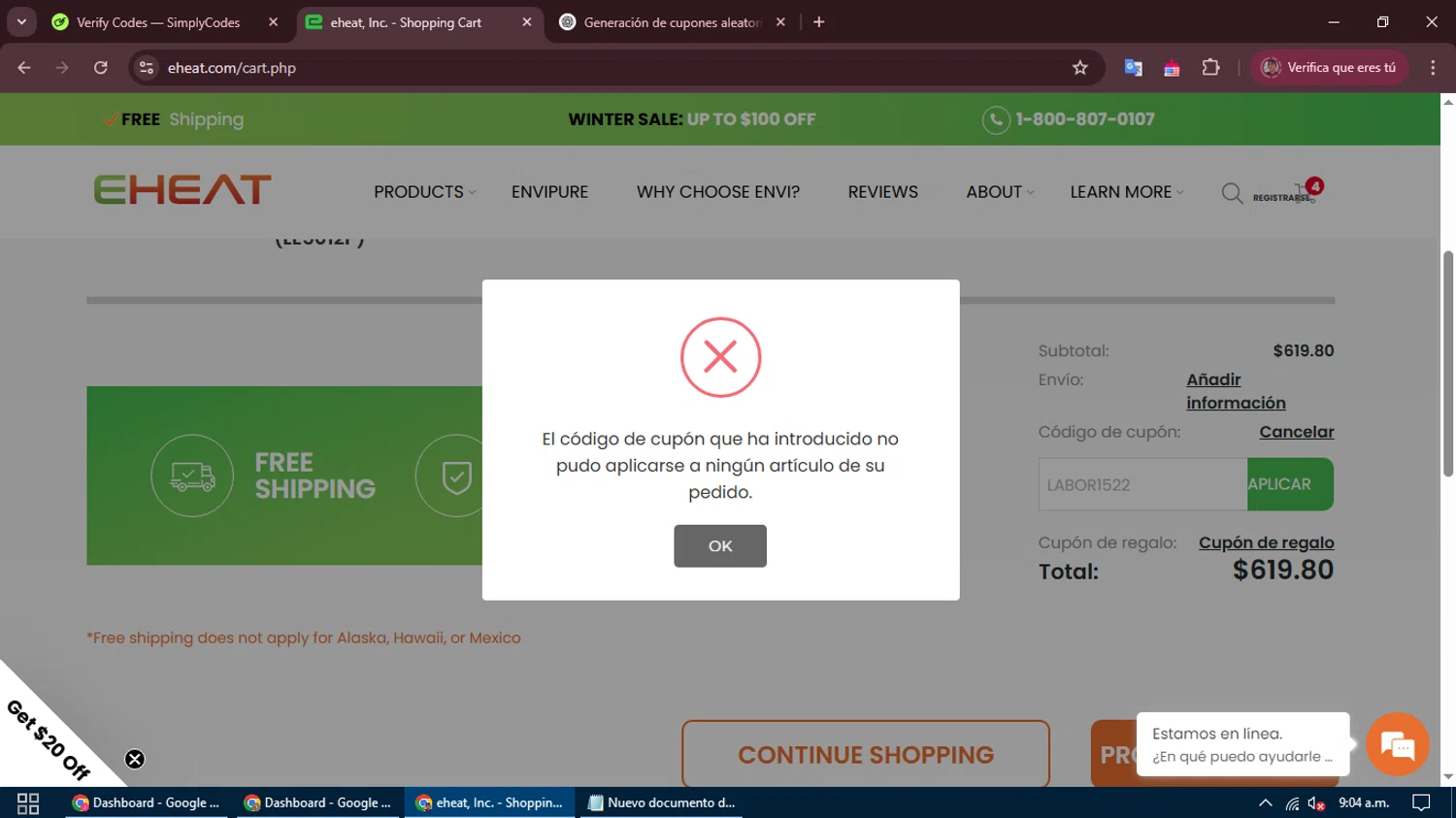Viewport: 1456px width, 818px height.
Task: Close the eheat Shopping Cart tab
Action: [x=527, y=22]
